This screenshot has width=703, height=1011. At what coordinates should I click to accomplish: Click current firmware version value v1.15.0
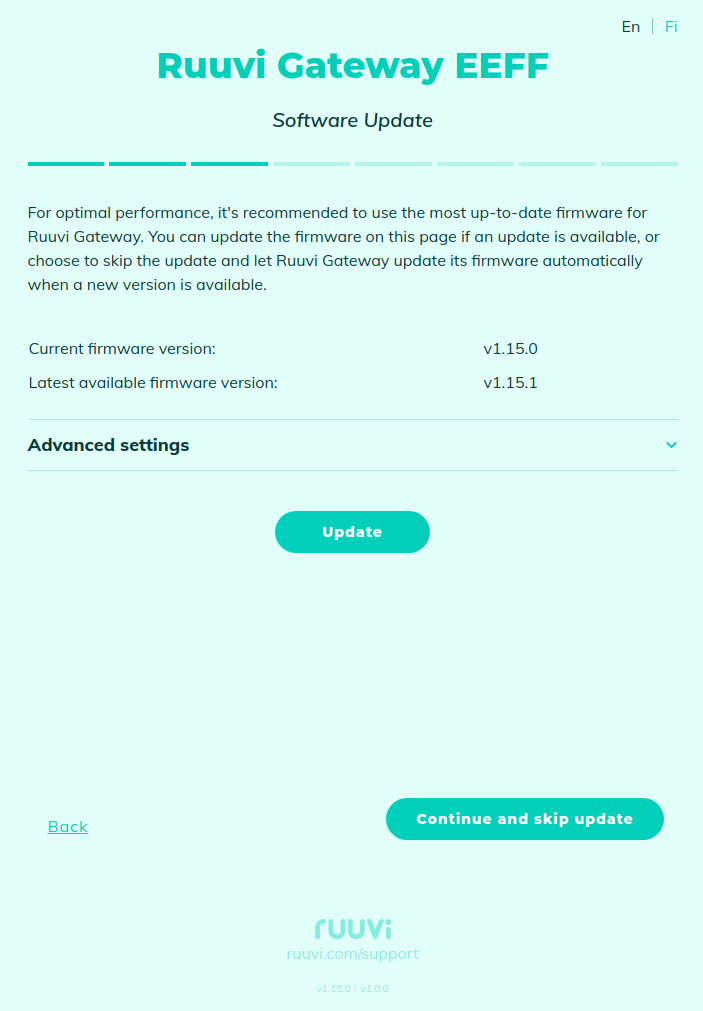click(510, 349)
